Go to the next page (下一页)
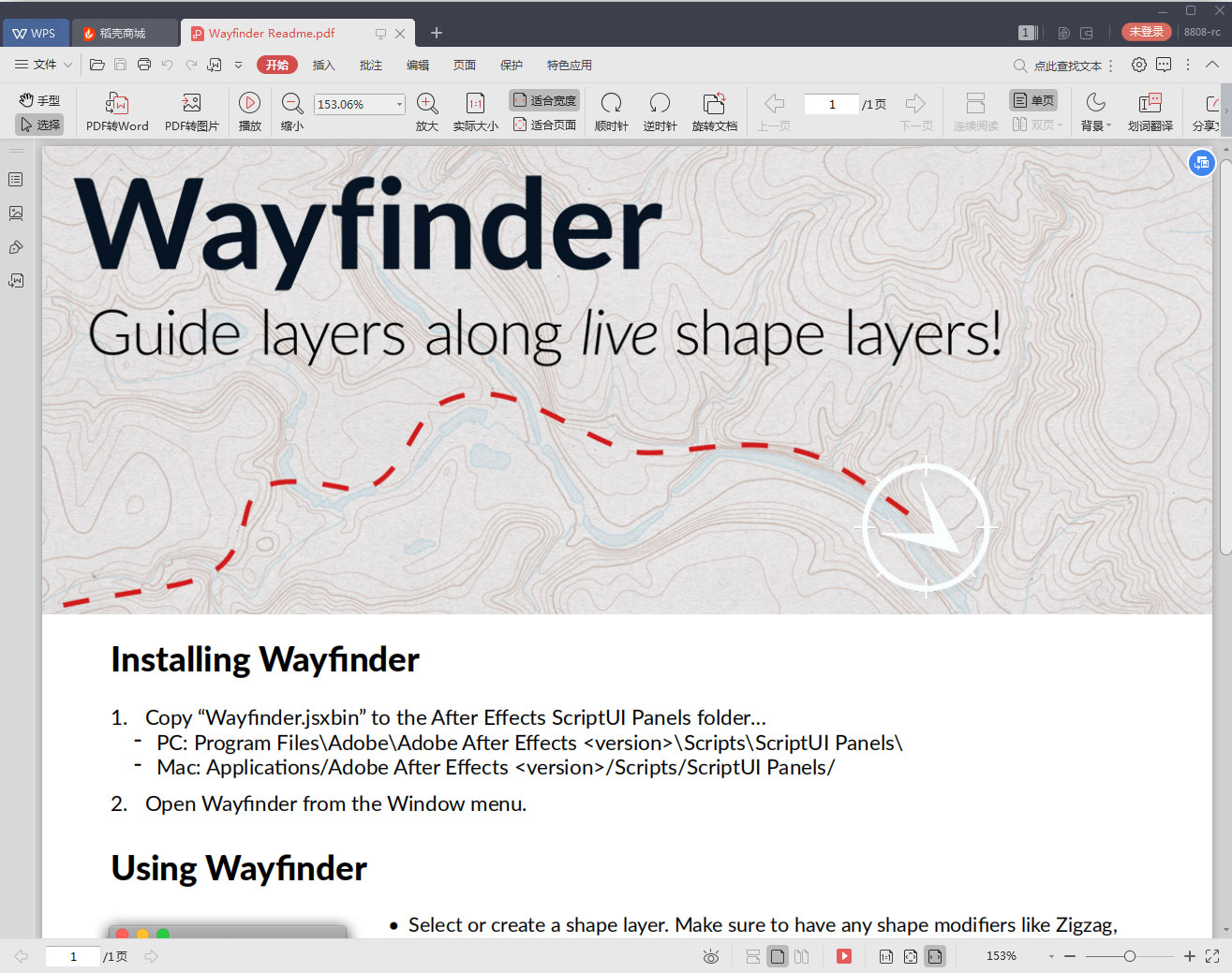 click(x=915, y=112)
